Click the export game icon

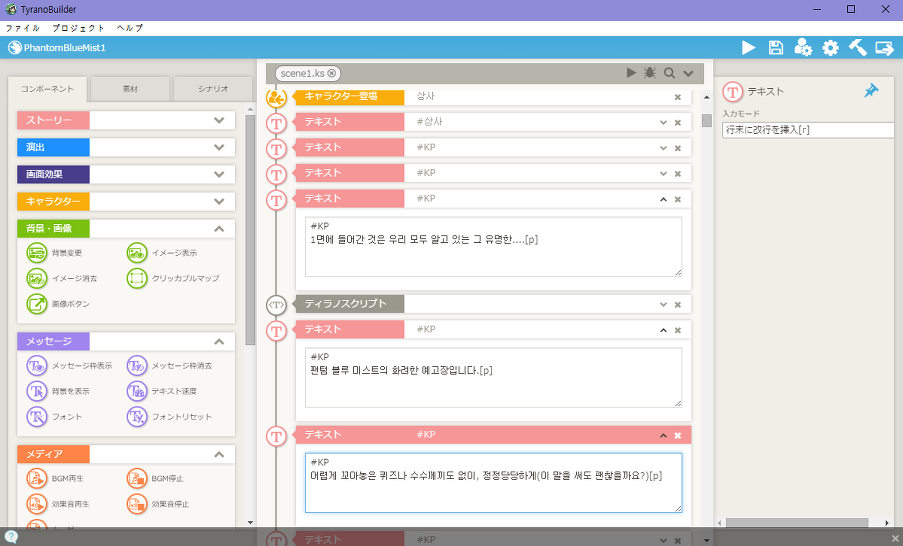click(884, 48)
